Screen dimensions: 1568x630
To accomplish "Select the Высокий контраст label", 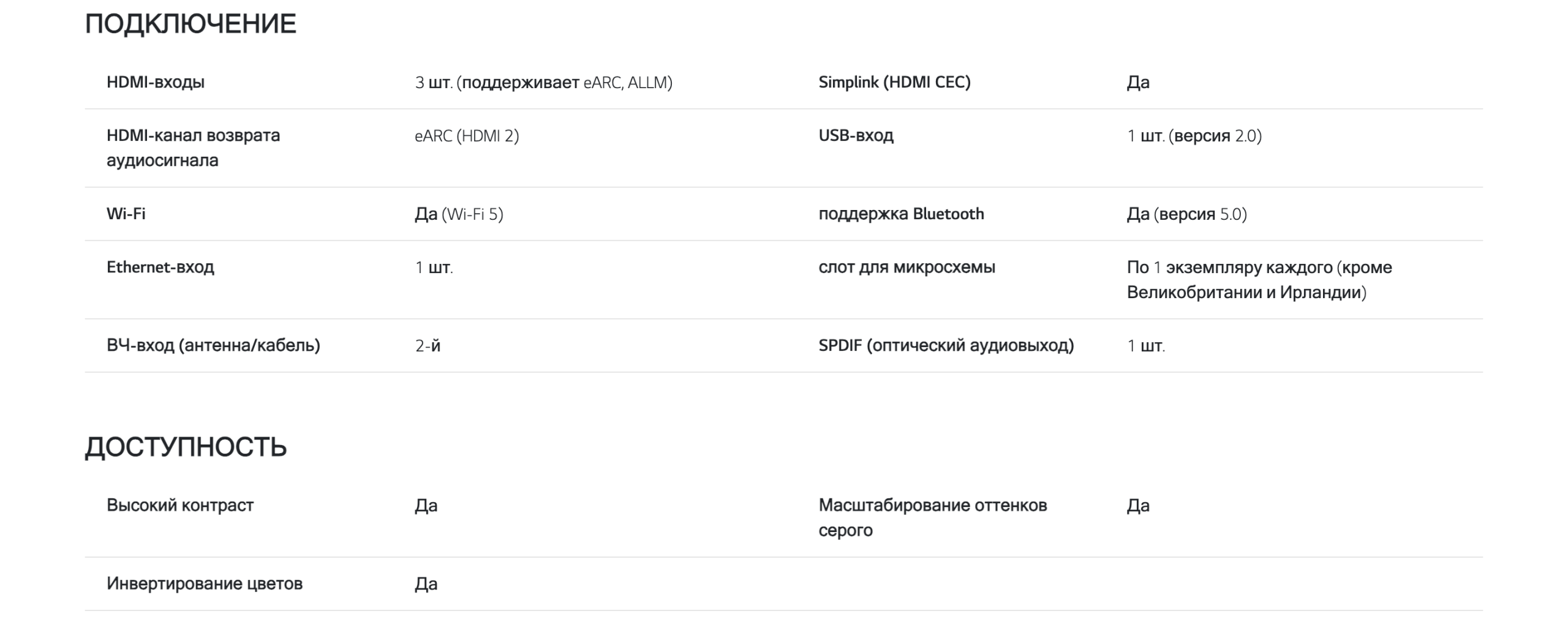I will point(180,505).
